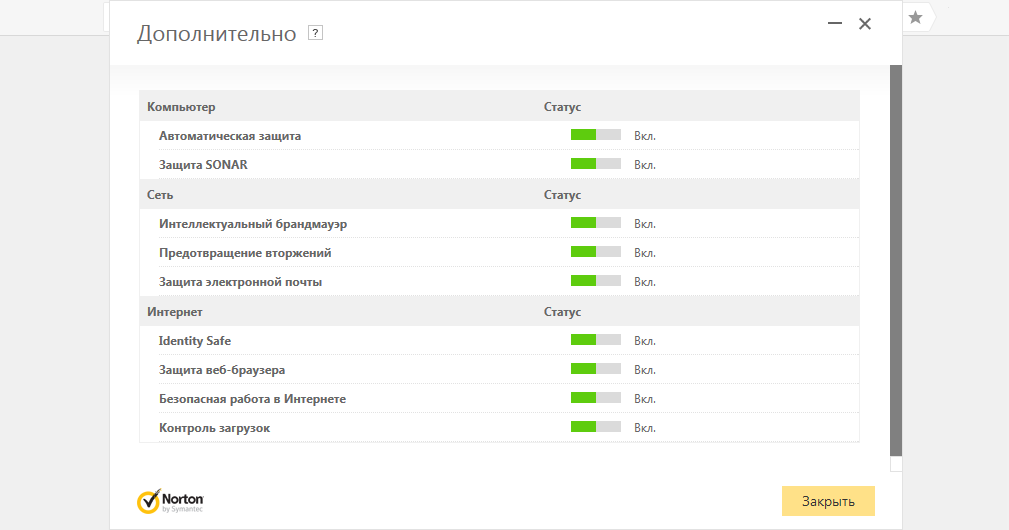Click the Интернет section header
This screenshot has height=530, width=1009.
tap(174, 312)
